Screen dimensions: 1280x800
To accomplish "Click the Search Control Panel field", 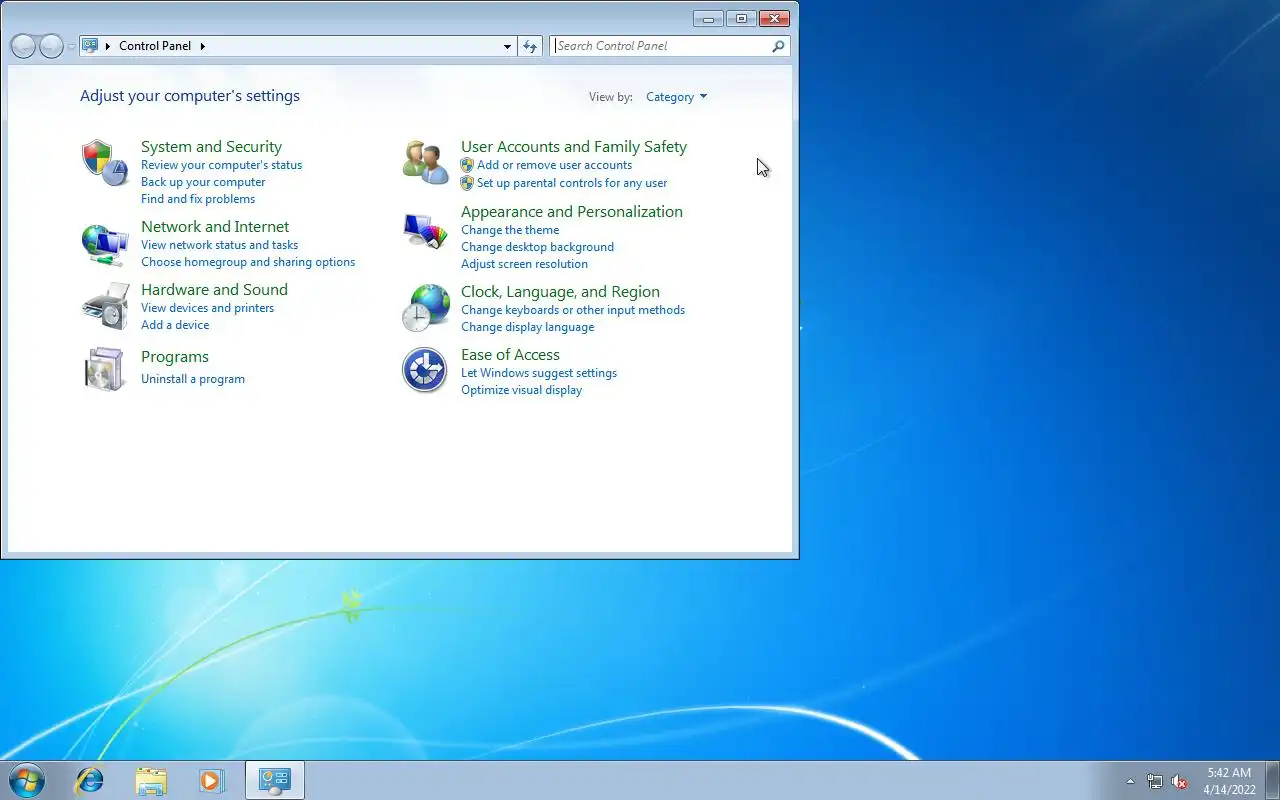I will [x=661, y=46].
